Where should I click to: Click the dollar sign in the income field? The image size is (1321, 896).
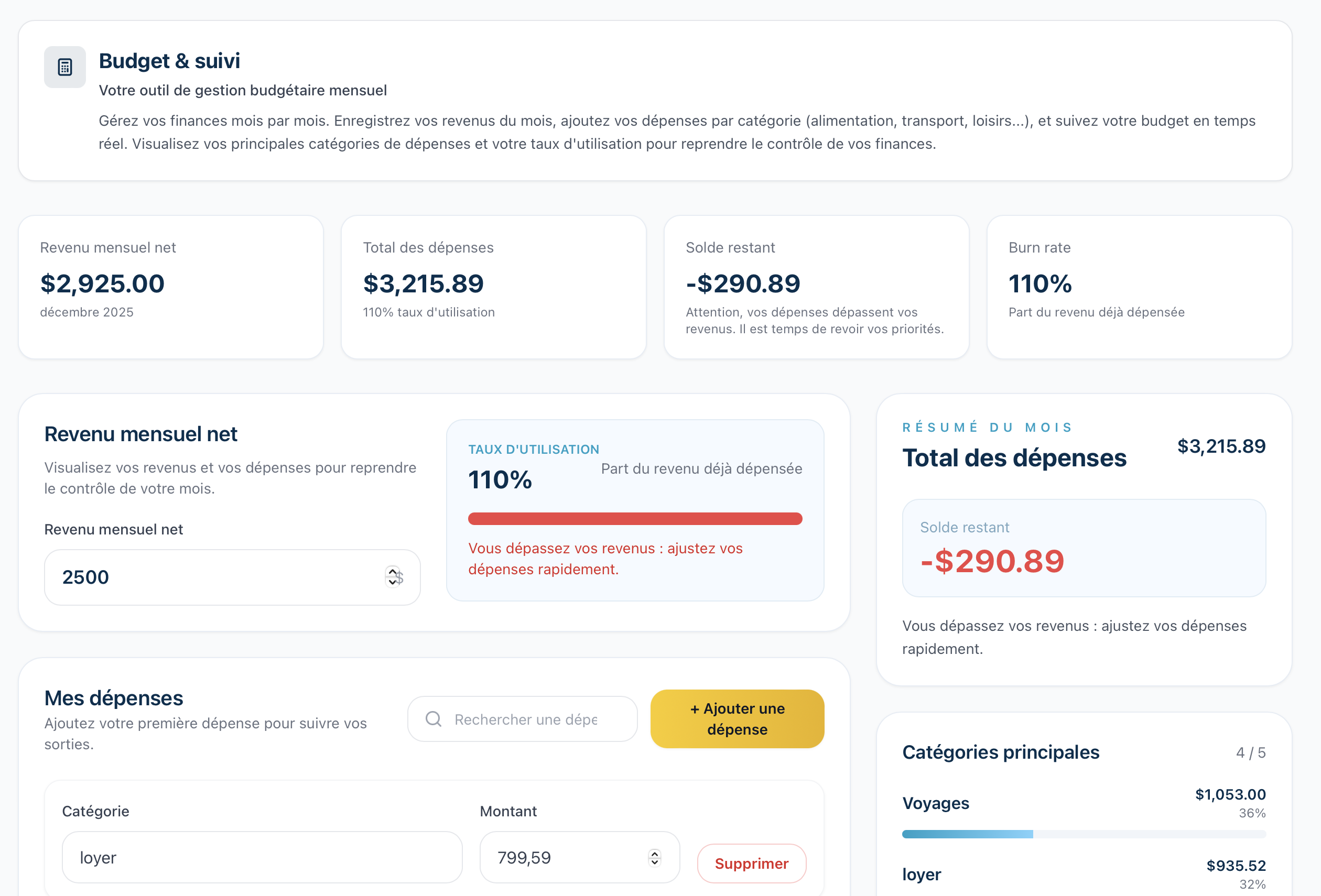pos(399,578)
